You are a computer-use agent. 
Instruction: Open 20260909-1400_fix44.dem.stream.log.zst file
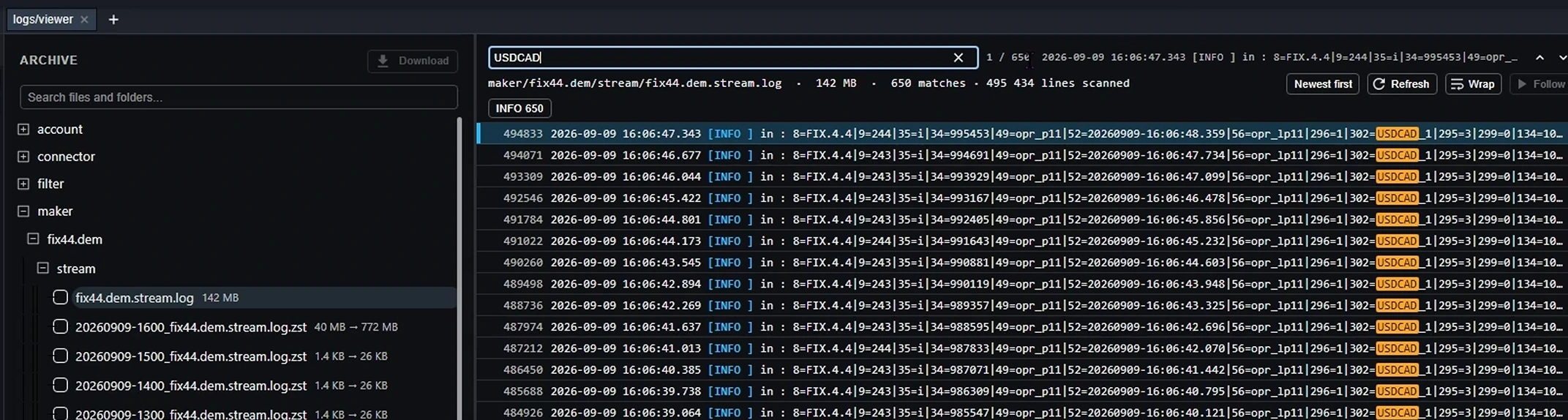191,386
